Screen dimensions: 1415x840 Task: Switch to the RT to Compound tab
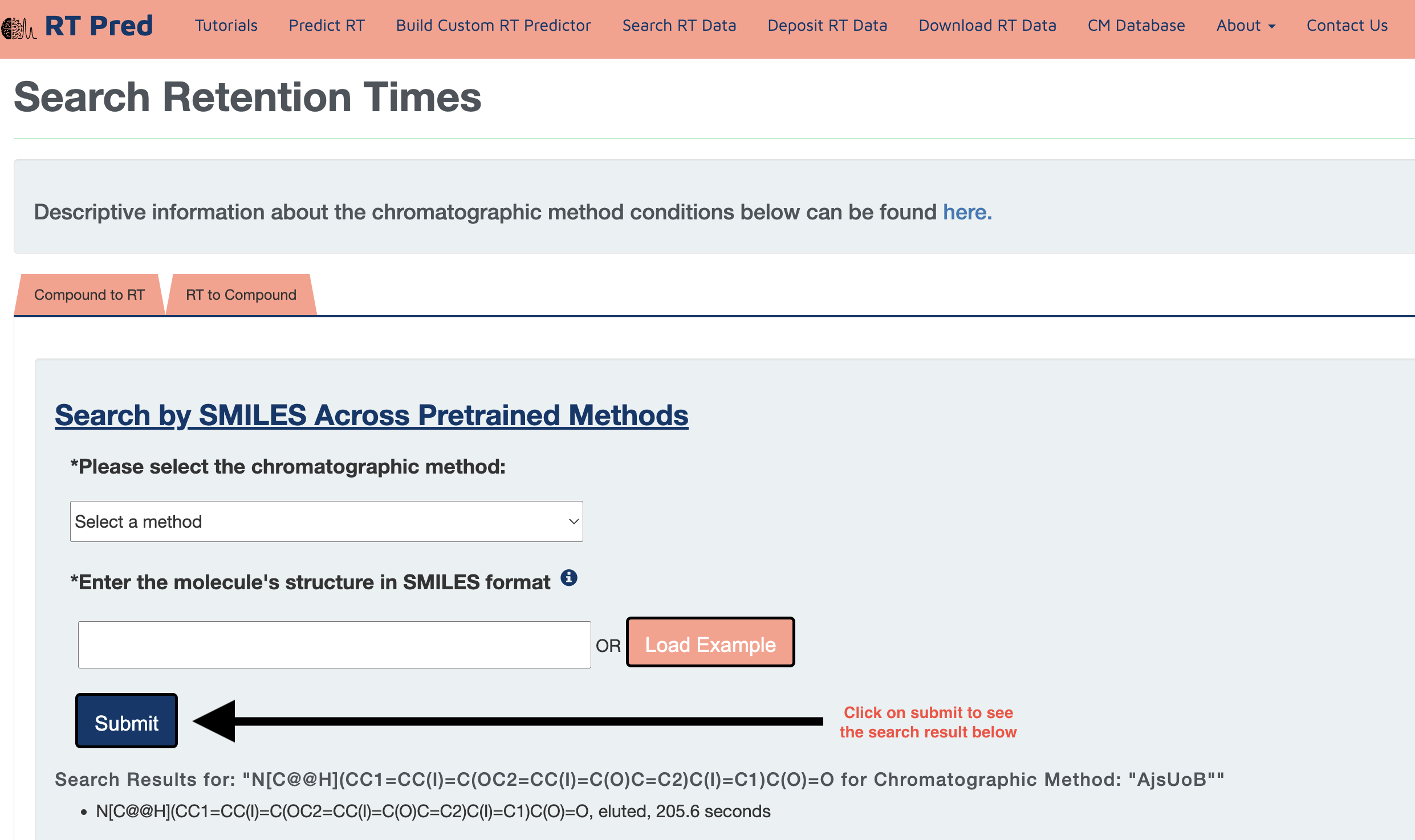coord(241,295)
